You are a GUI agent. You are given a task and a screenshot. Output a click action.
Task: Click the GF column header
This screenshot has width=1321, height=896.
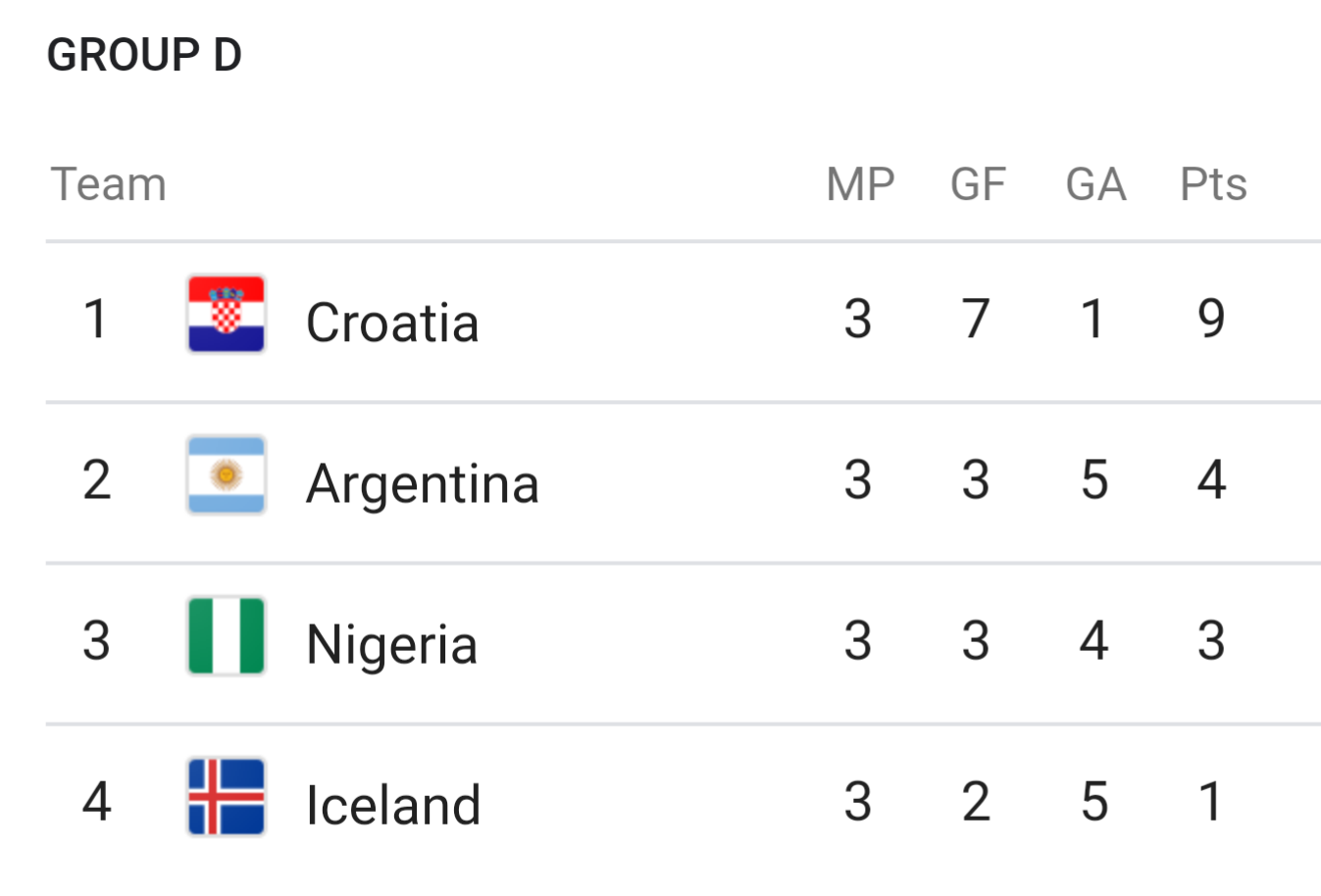(978, 184)
